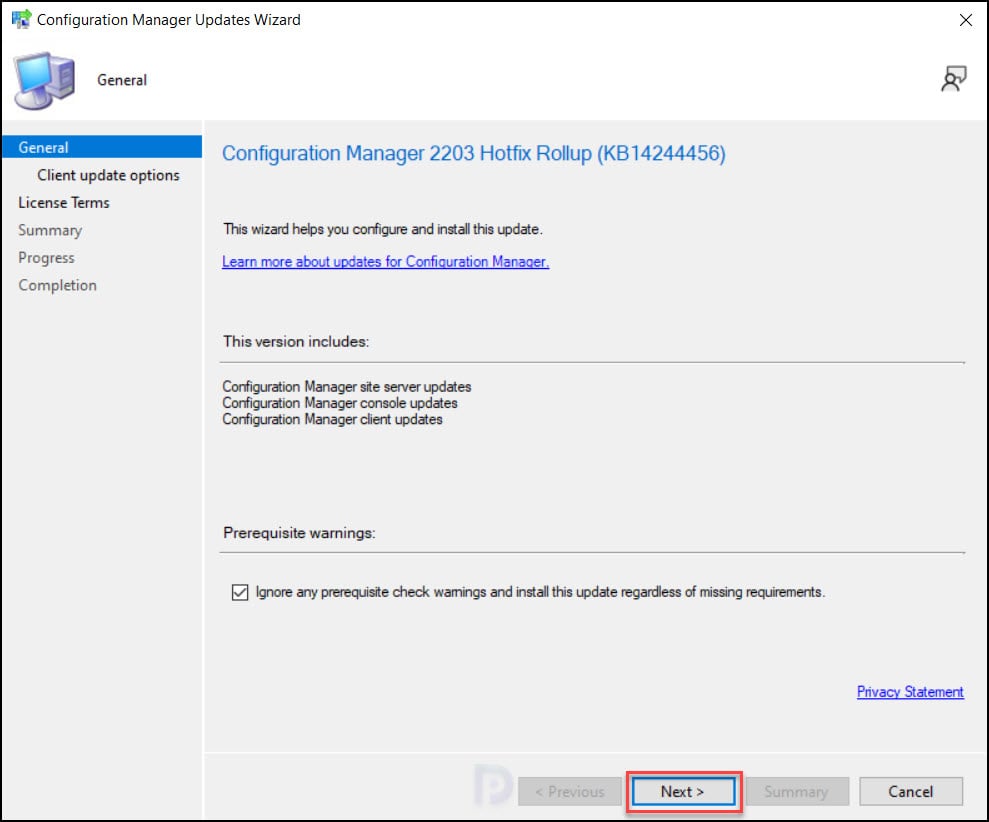Open License Terms step
Image resolution: width=989 pixels, height=822 pixels.
point(64,203)
